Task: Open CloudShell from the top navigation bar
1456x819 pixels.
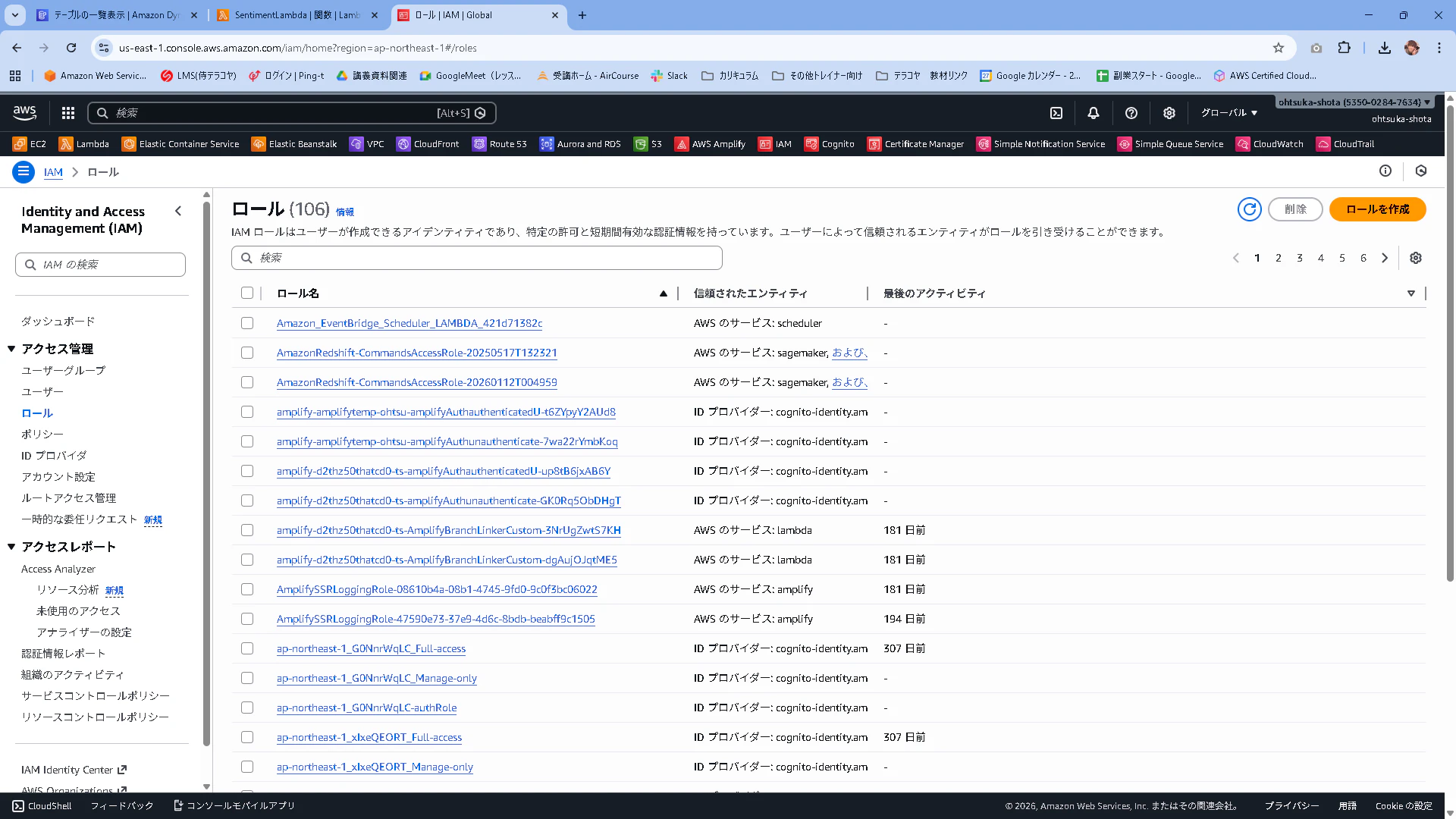Action: tap(1056, 113)
